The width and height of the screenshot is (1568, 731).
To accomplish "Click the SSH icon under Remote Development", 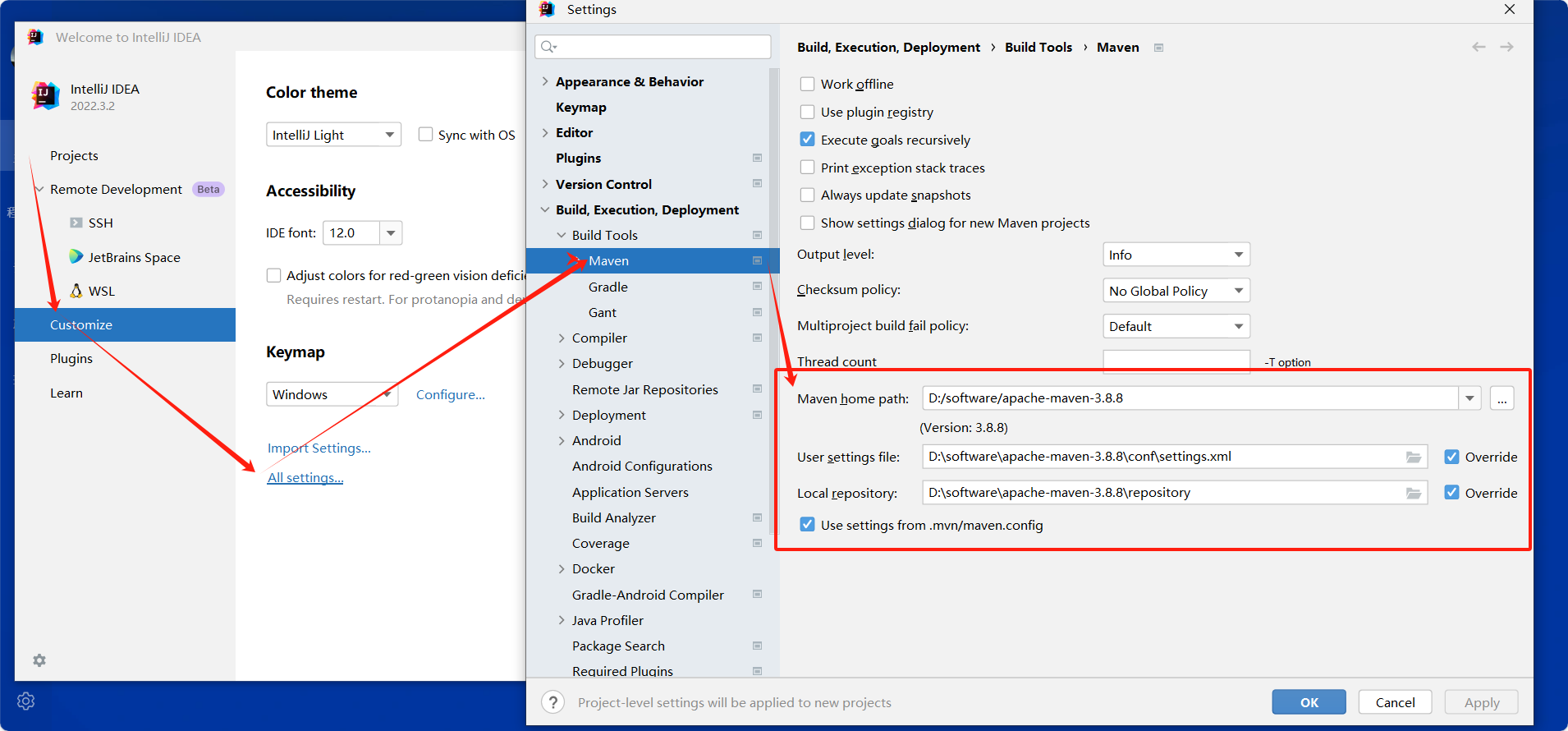I will click(76, 223).
